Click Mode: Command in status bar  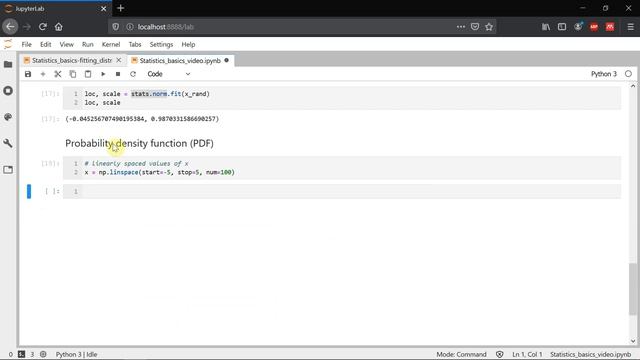[x=461, y=354]
